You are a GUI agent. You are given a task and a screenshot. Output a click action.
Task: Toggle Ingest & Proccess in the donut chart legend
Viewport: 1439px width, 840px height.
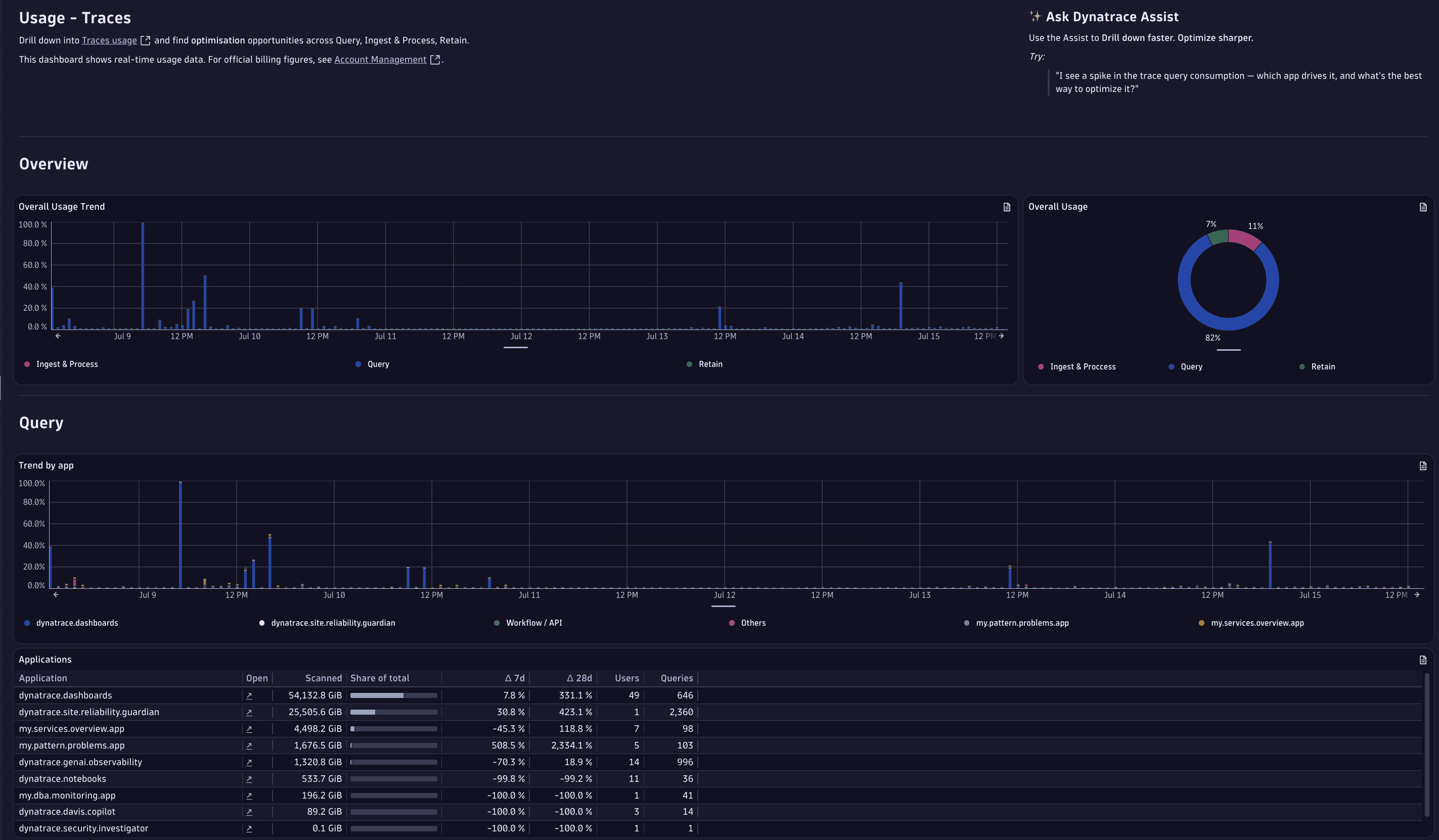pyautogui.click(x=1077, y=367)
